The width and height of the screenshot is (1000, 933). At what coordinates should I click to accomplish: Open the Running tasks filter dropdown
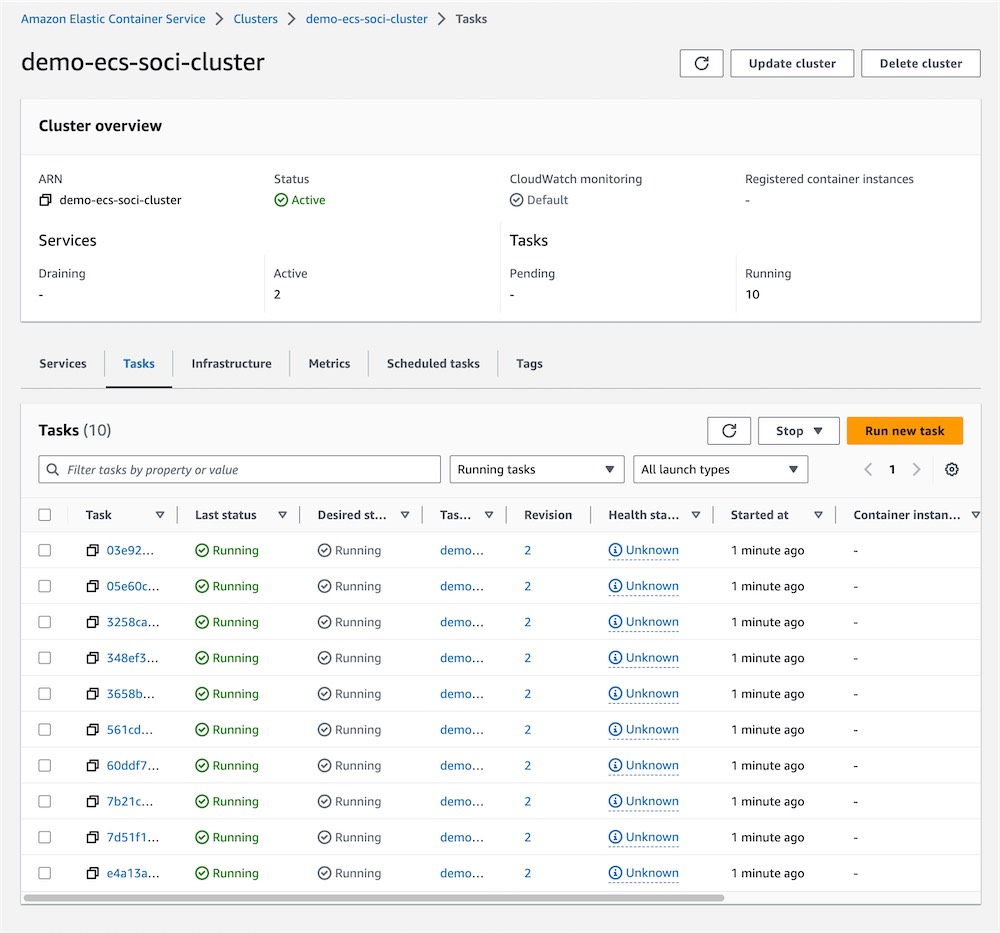(x=536, y=469)
